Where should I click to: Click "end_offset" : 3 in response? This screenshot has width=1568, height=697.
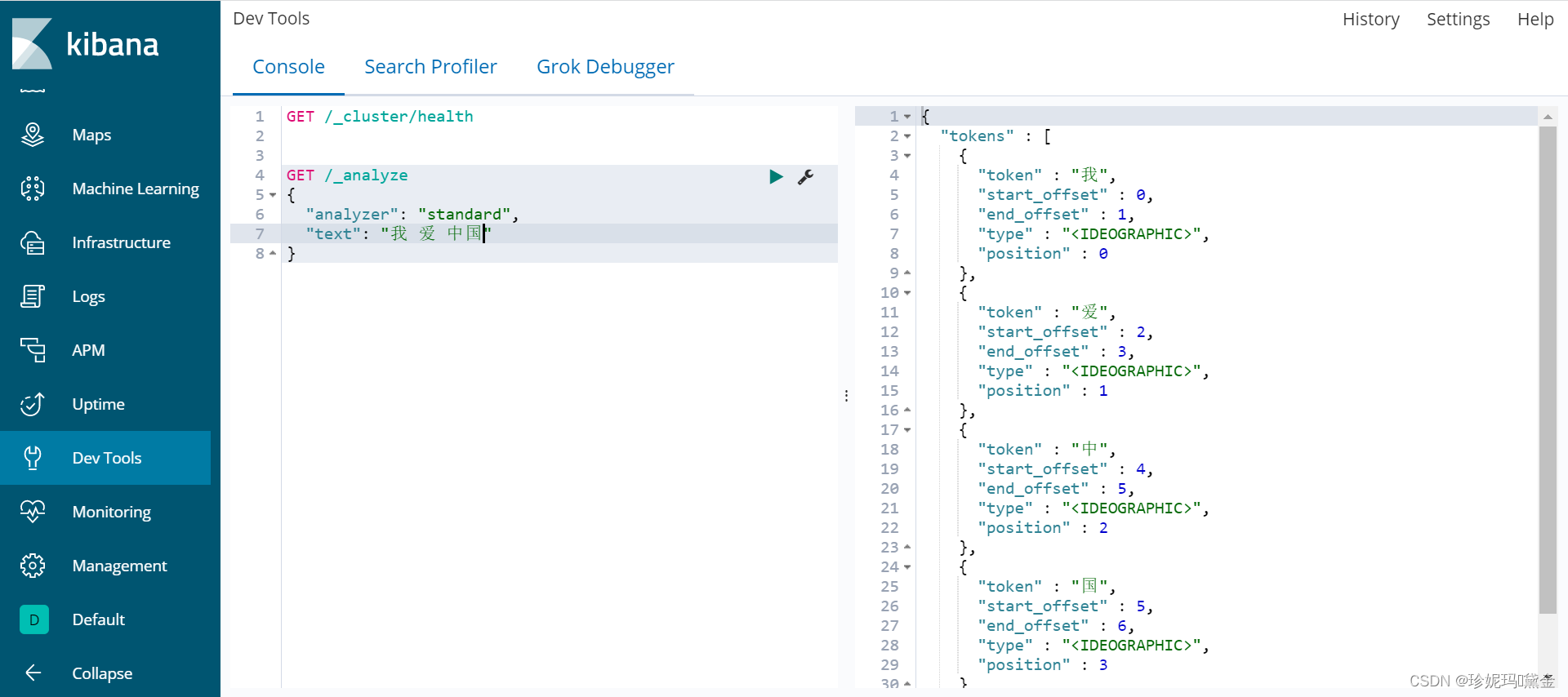tap(1056, 352)
